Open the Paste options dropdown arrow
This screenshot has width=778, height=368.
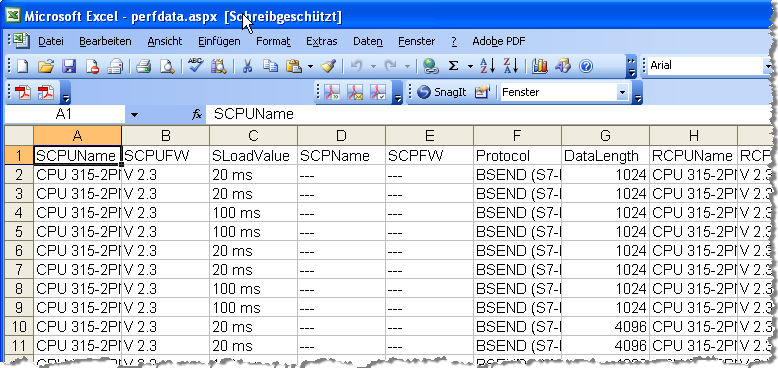[311, 66]
